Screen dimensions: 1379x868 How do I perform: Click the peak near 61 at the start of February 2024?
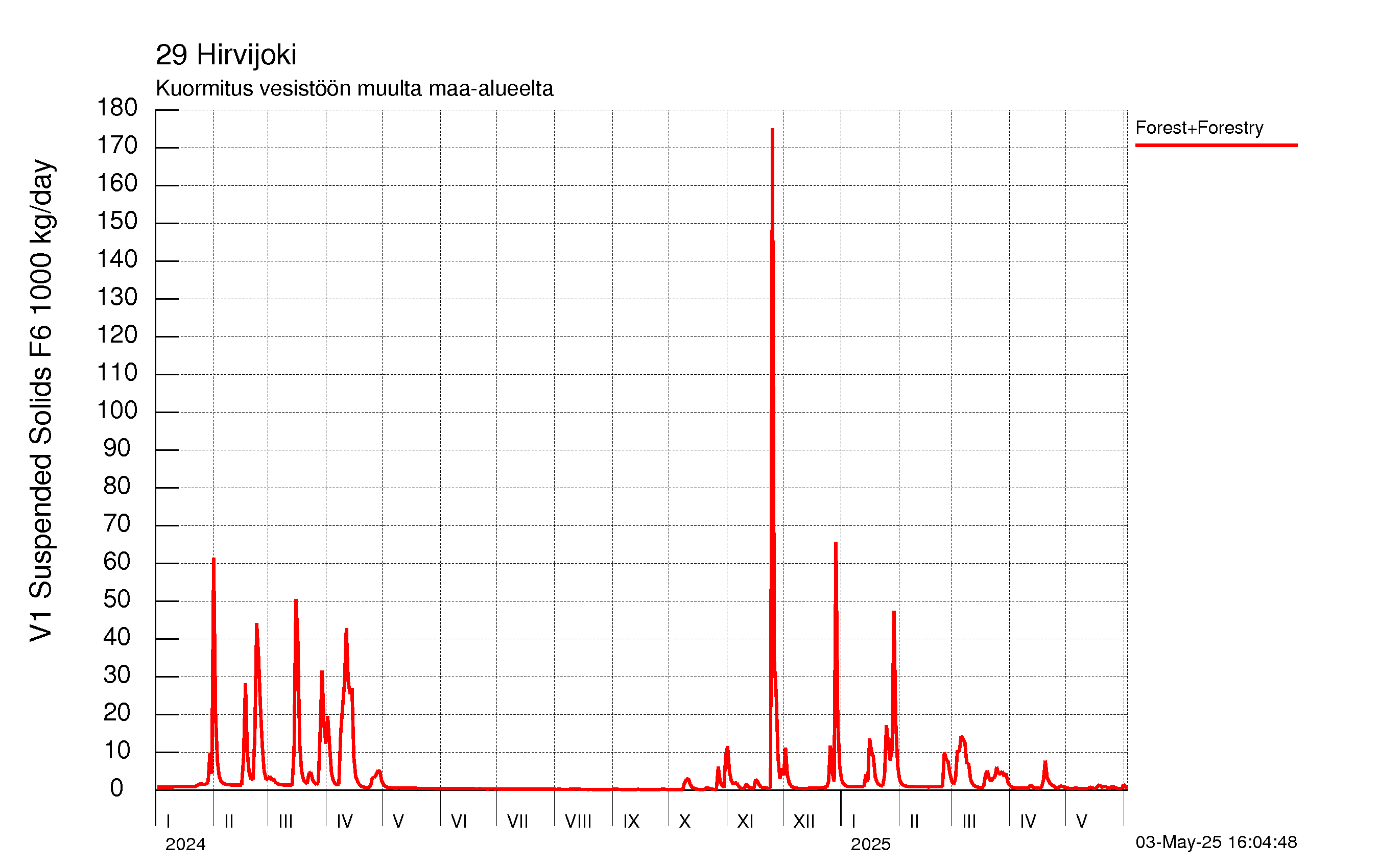[213, 560]
